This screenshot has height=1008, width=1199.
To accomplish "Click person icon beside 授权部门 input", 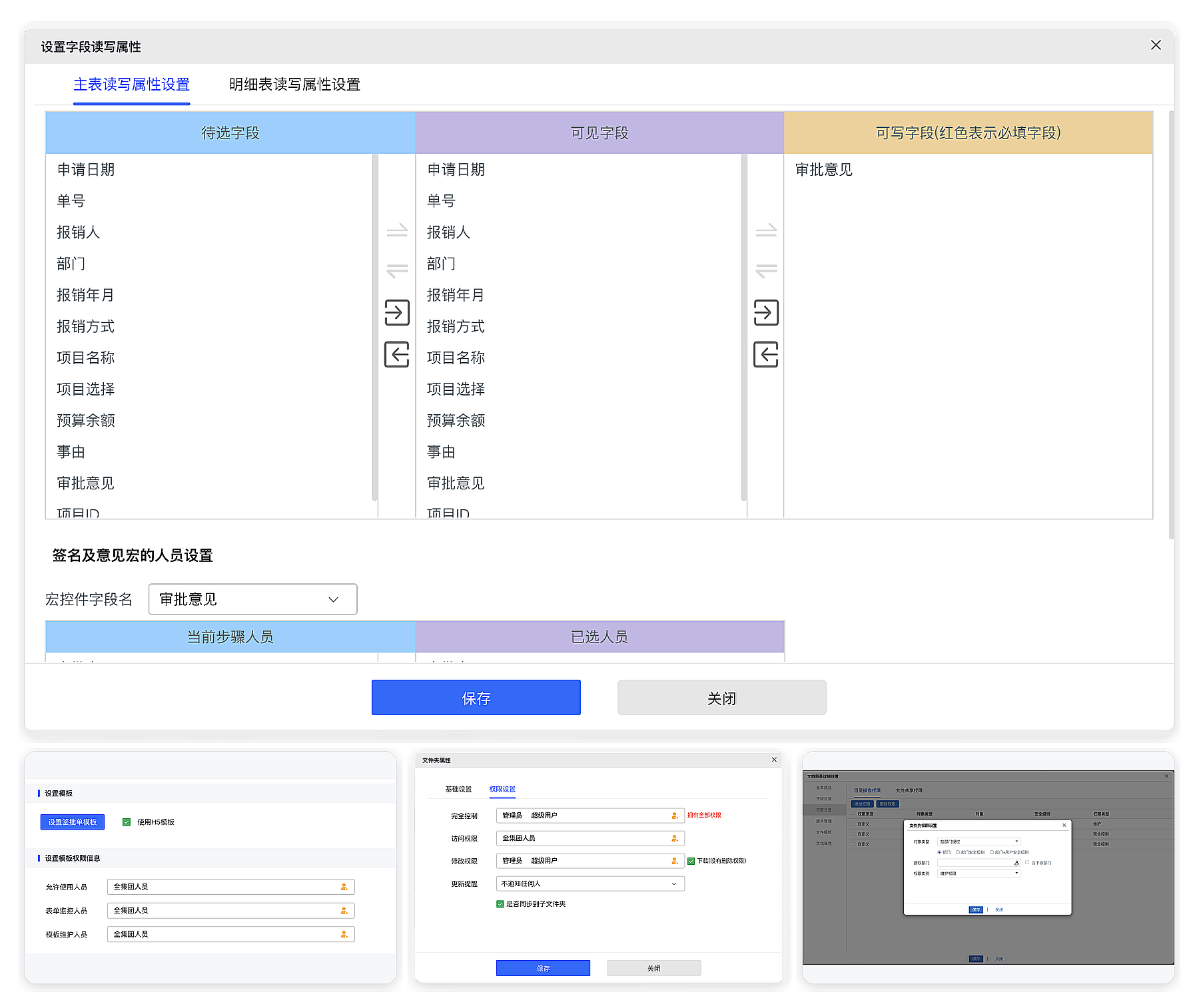I will [x=1016, y=863].
